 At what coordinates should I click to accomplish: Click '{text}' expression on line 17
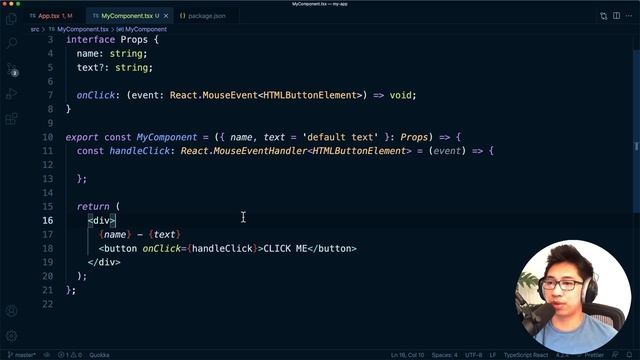tap(164, 234)
